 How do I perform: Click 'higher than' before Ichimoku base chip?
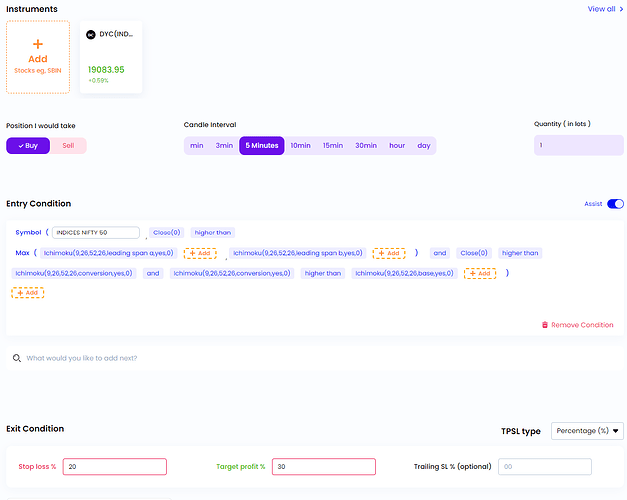[323, 274]
